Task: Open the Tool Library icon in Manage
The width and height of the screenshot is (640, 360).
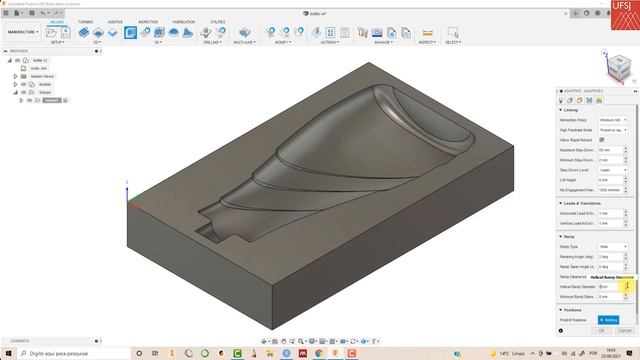Action: [362, 32]
